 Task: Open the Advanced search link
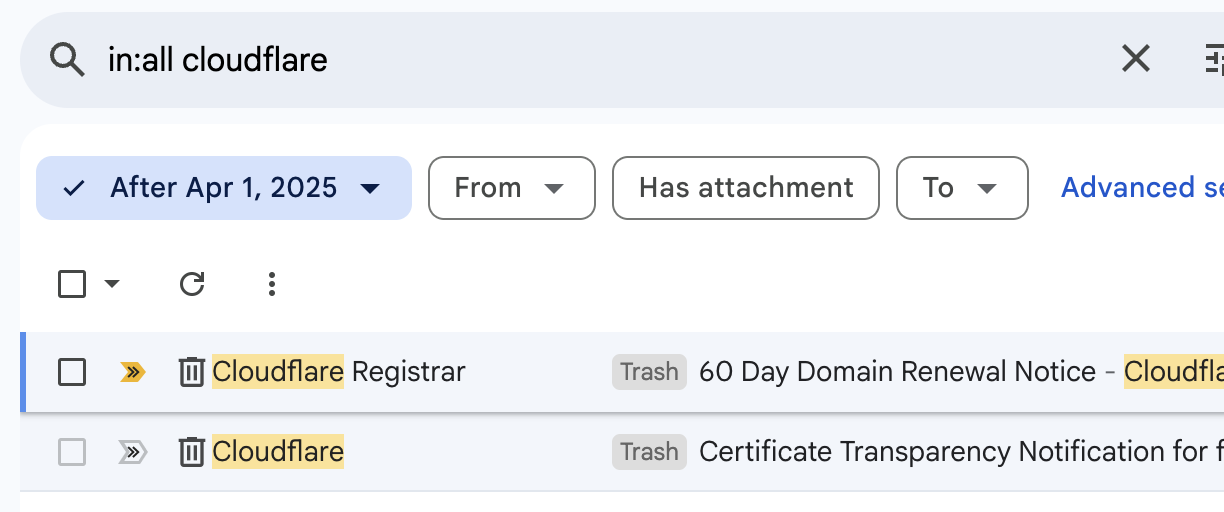click(1140, 188)
